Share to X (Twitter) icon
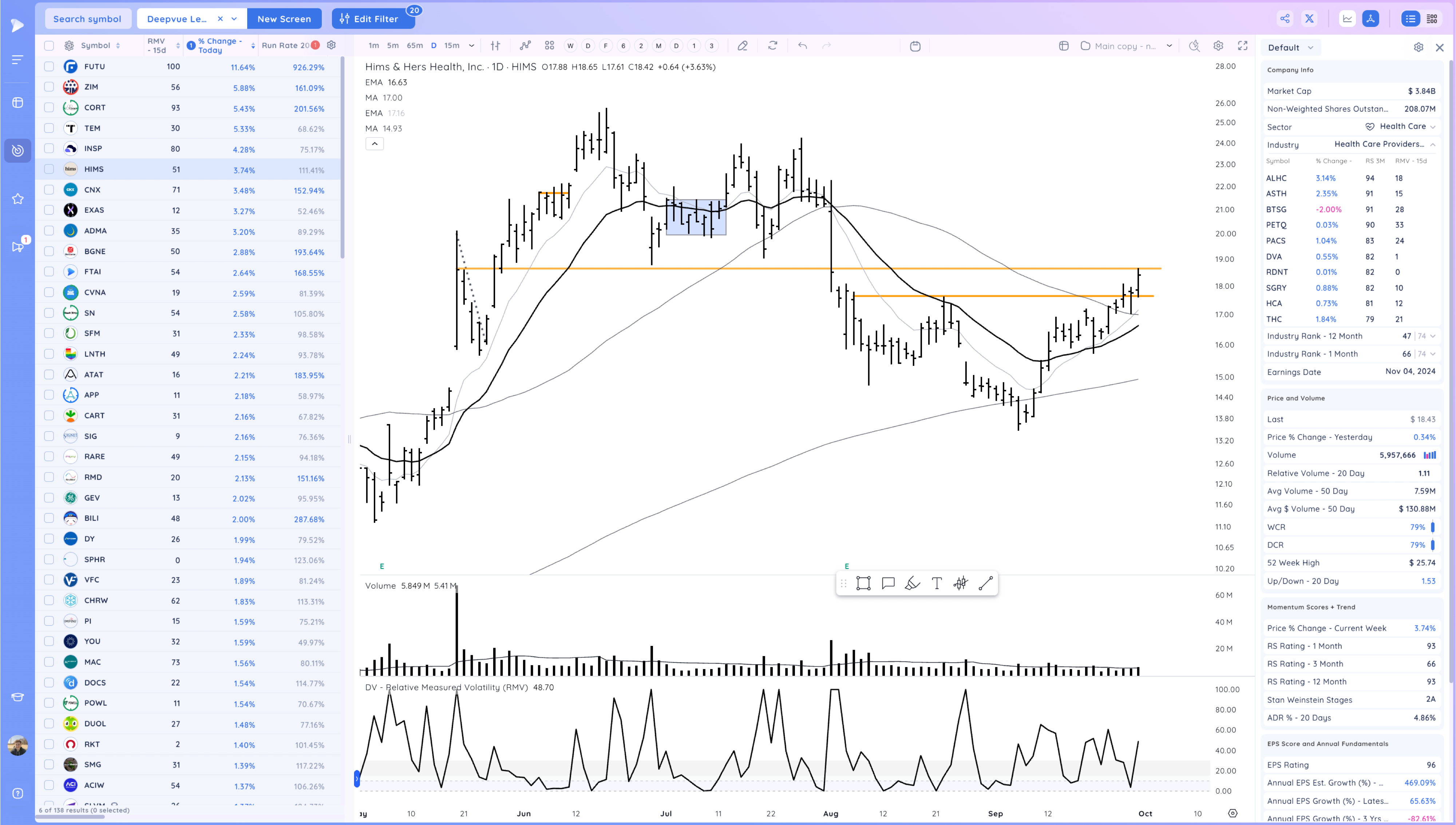 (1309, 19)
